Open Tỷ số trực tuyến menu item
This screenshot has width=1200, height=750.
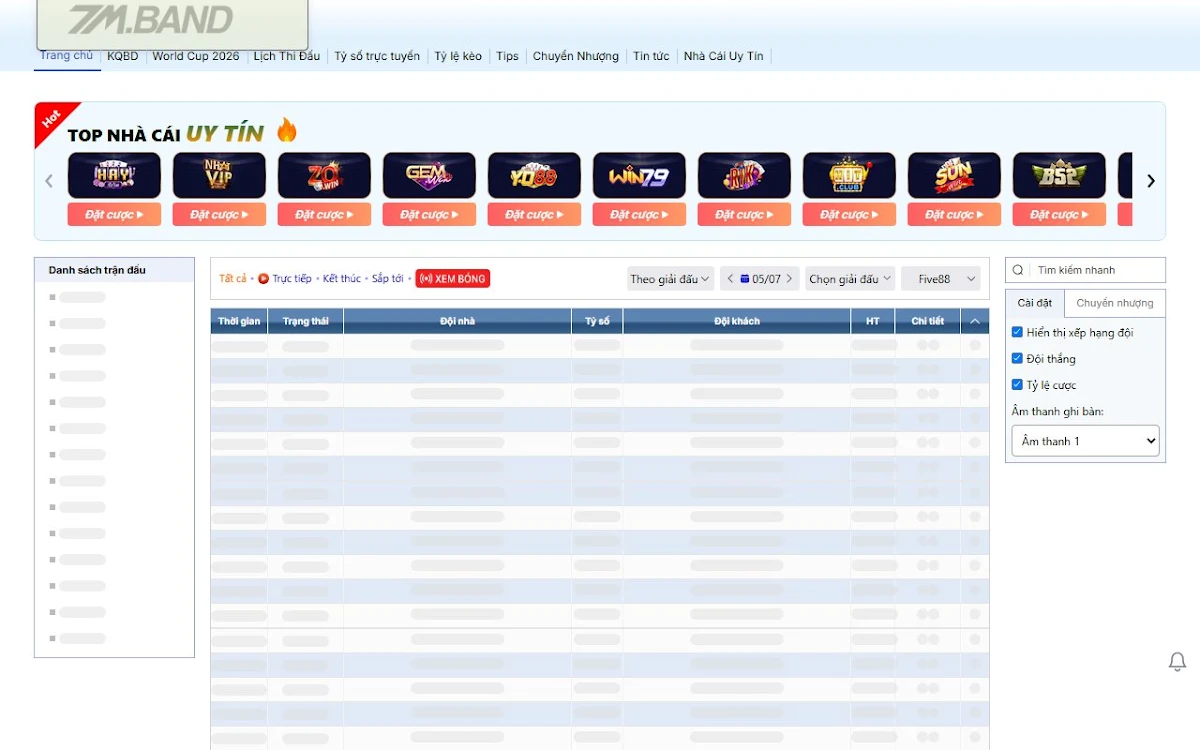click(x=377, y=56)
